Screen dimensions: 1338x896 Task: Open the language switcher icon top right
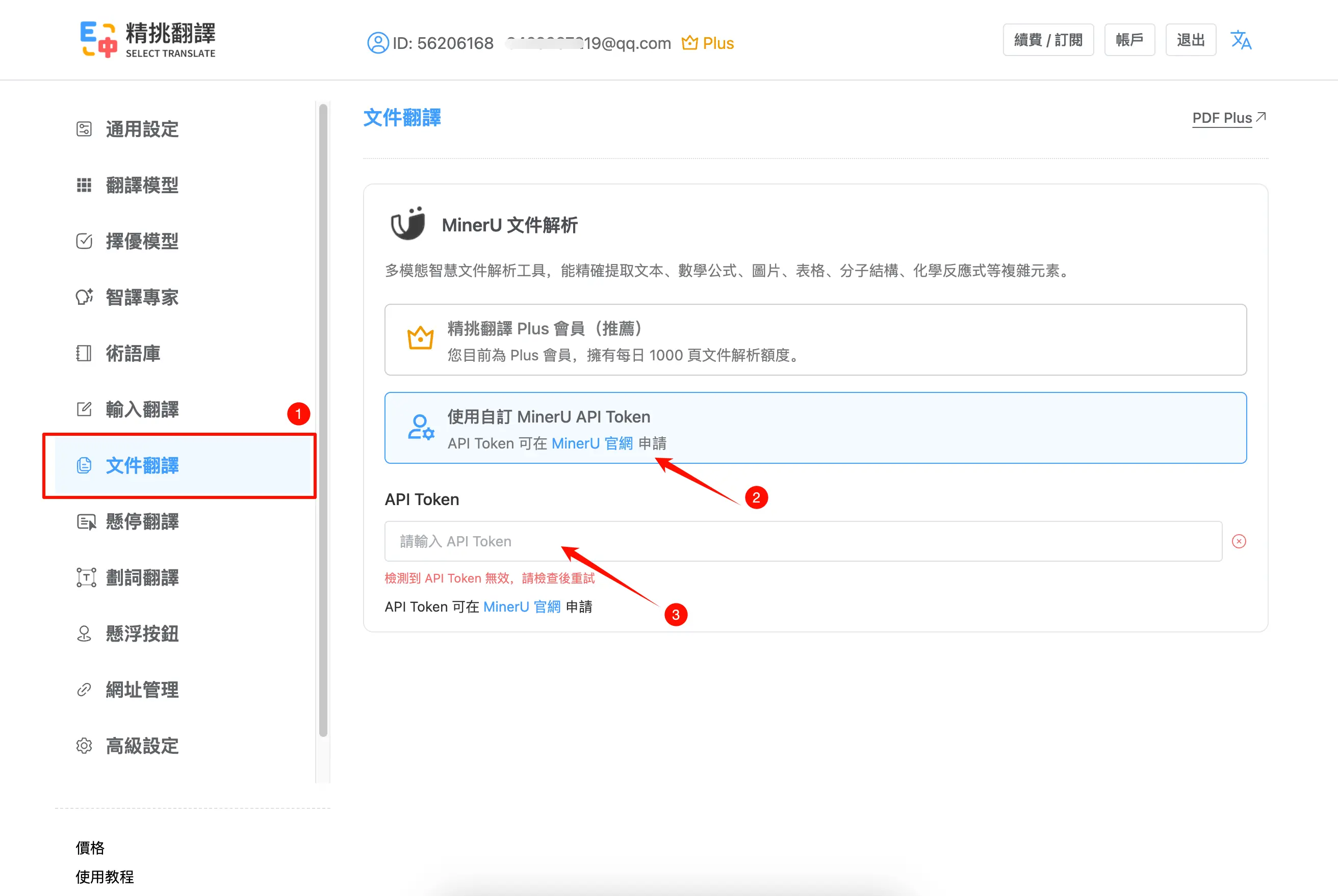point(1241,39)
